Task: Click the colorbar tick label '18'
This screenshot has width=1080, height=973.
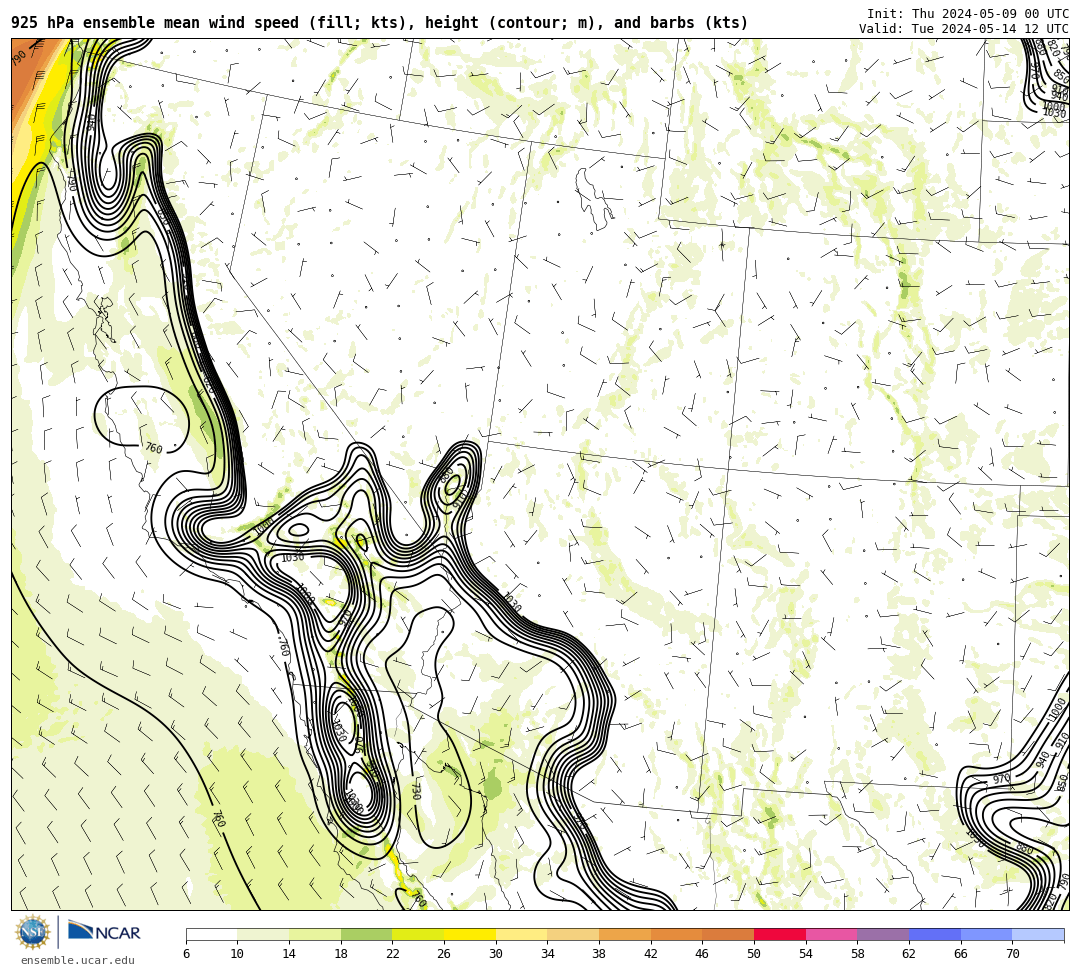Action: click(x=341, y=954)
